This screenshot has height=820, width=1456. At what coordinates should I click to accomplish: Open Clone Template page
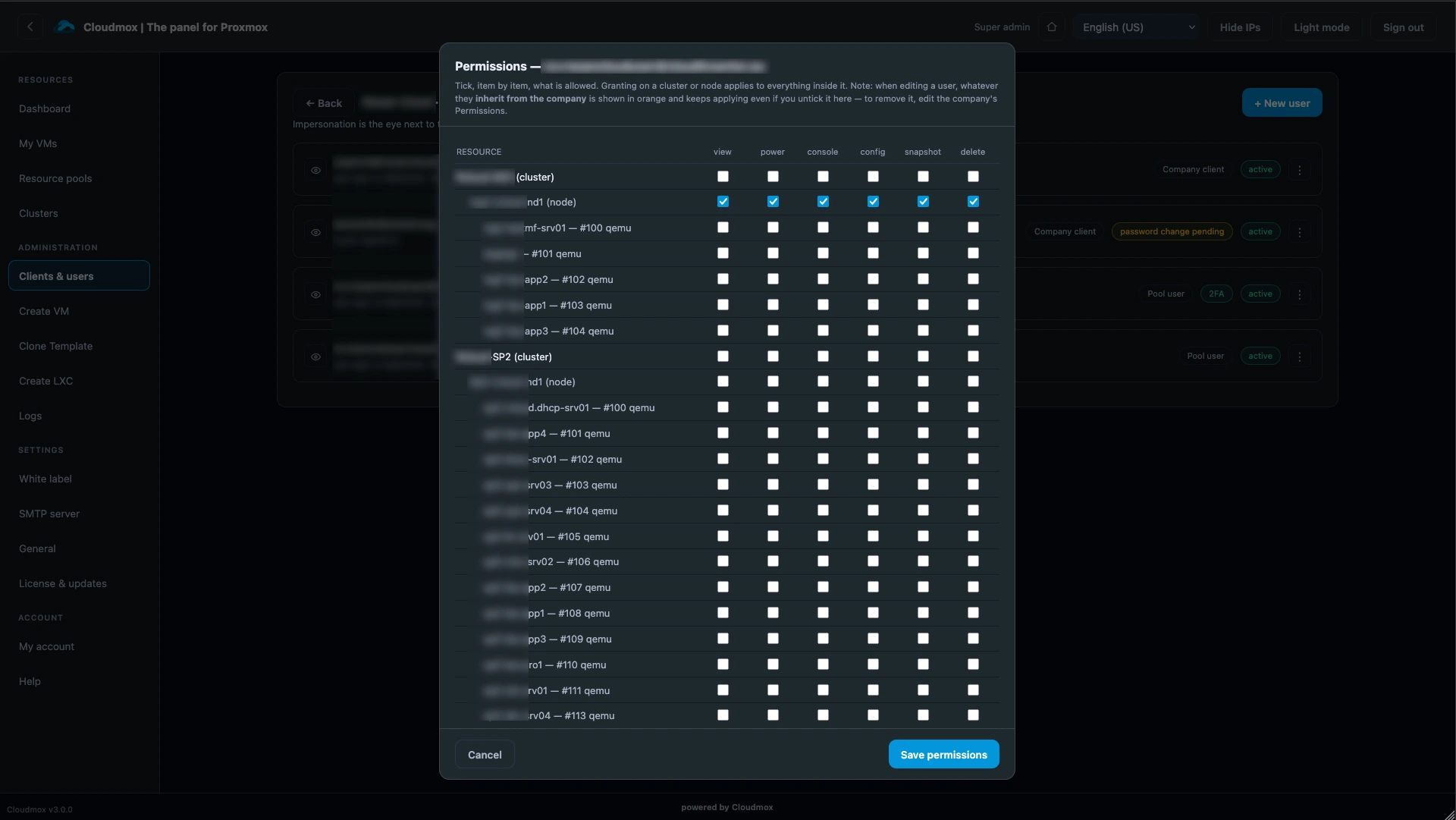tap(79, 346)
